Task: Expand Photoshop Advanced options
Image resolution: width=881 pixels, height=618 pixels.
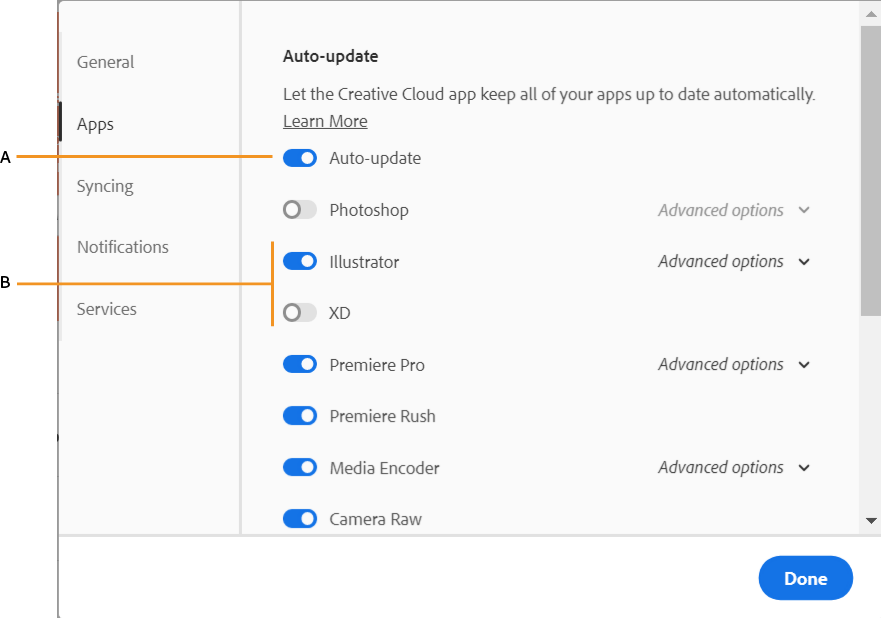Action: coord(733,210)
